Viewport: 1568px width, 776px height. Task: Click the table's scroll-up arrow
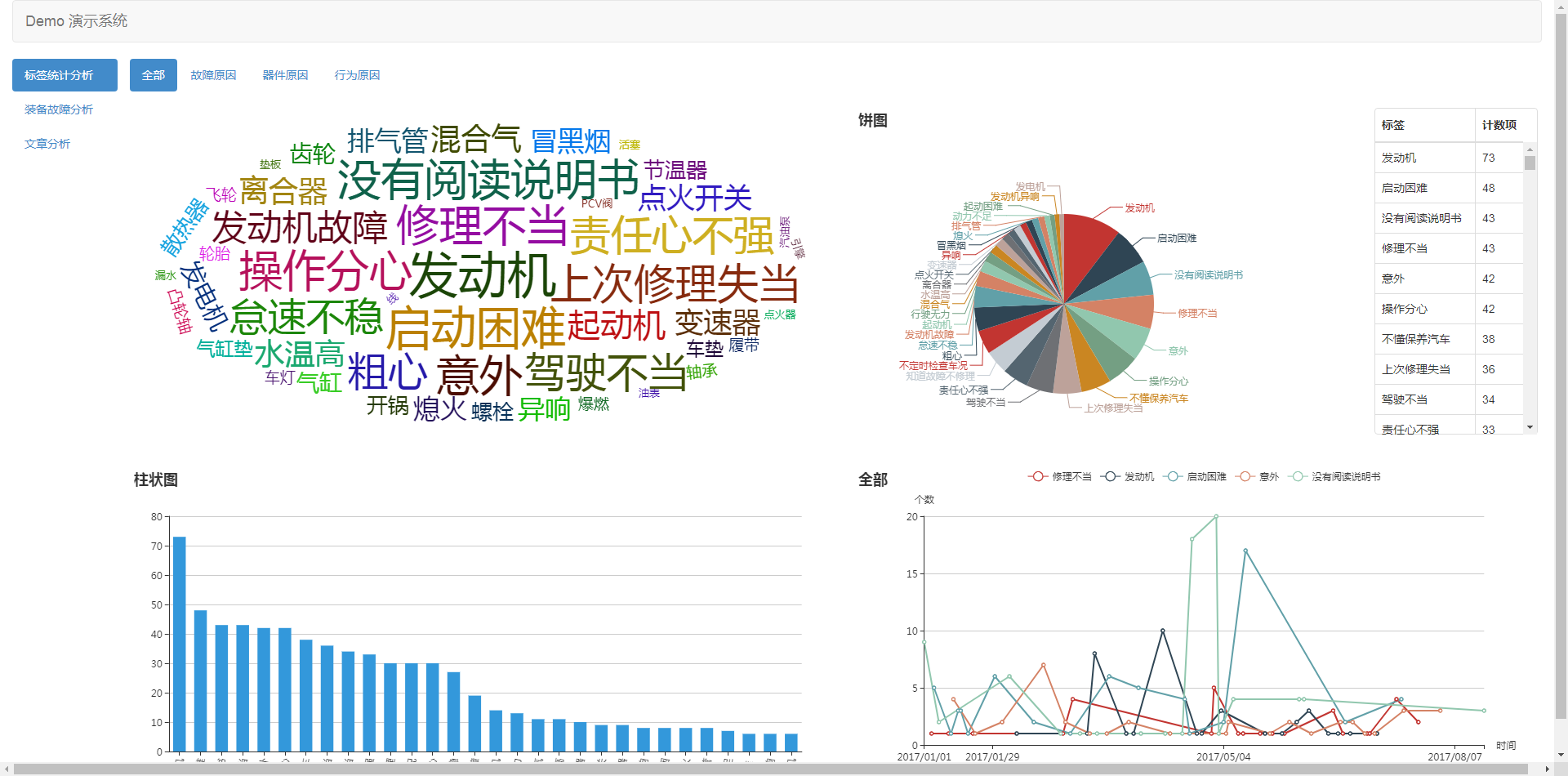point(1530,149)
